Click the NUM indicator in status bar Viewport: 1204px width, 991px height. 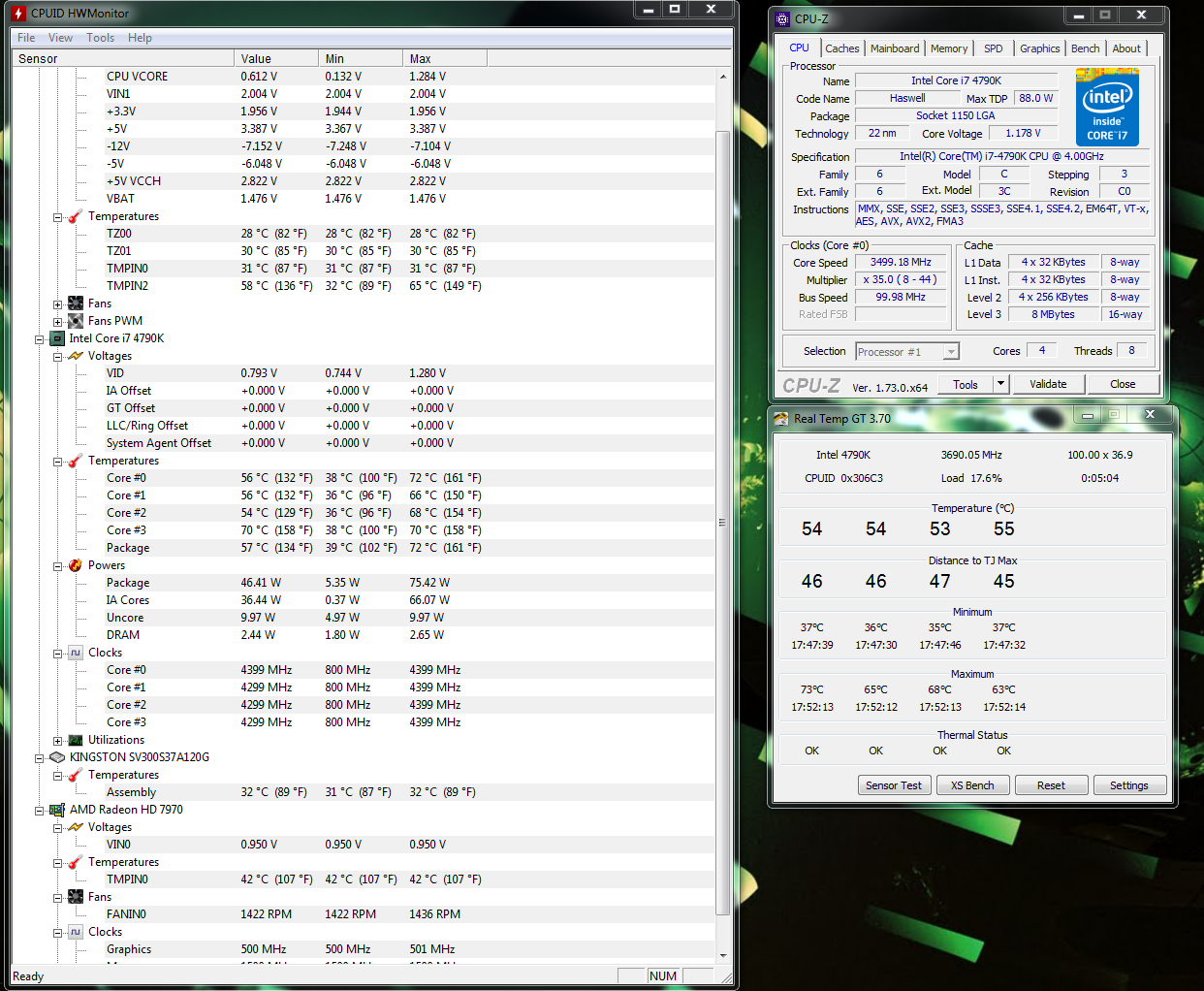[663, 975]
